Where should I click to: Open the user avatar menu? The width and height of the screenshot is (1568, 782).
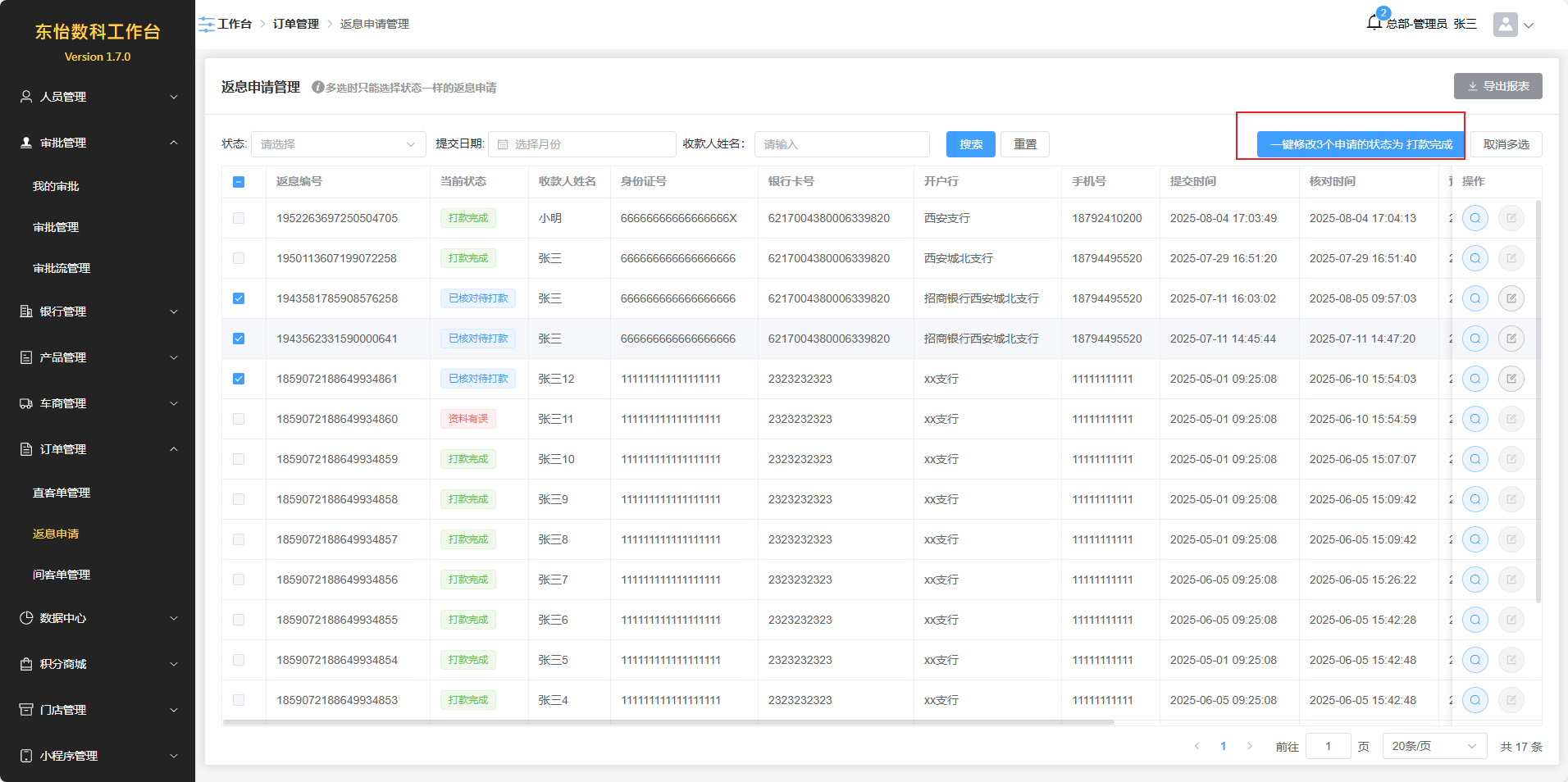click(1506, 25)
